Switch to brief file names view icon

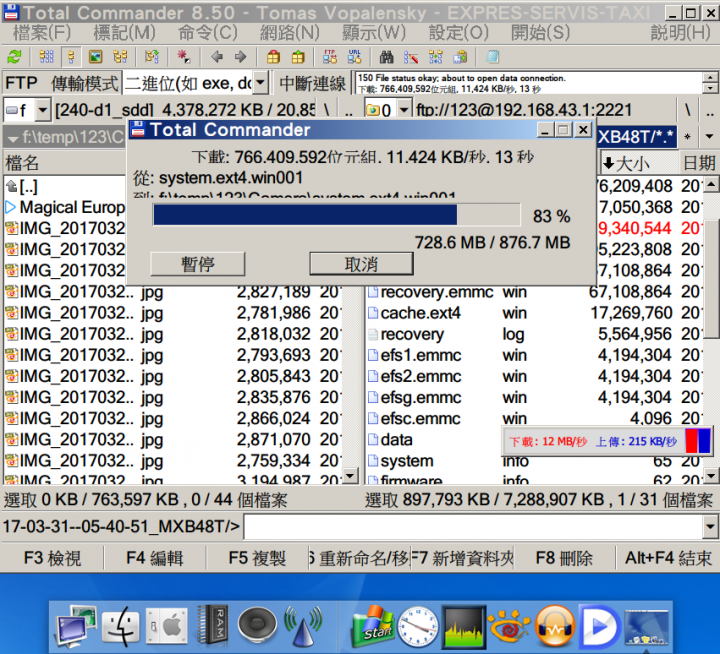46,57
